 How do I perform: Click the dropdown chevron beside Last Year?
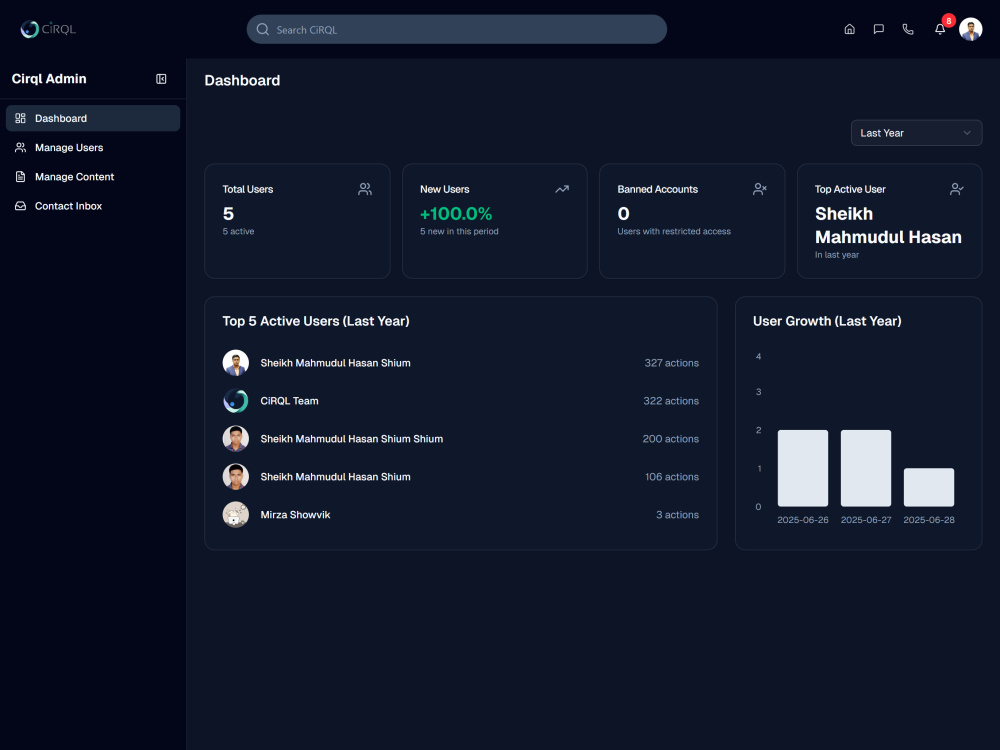pos(967,133)
